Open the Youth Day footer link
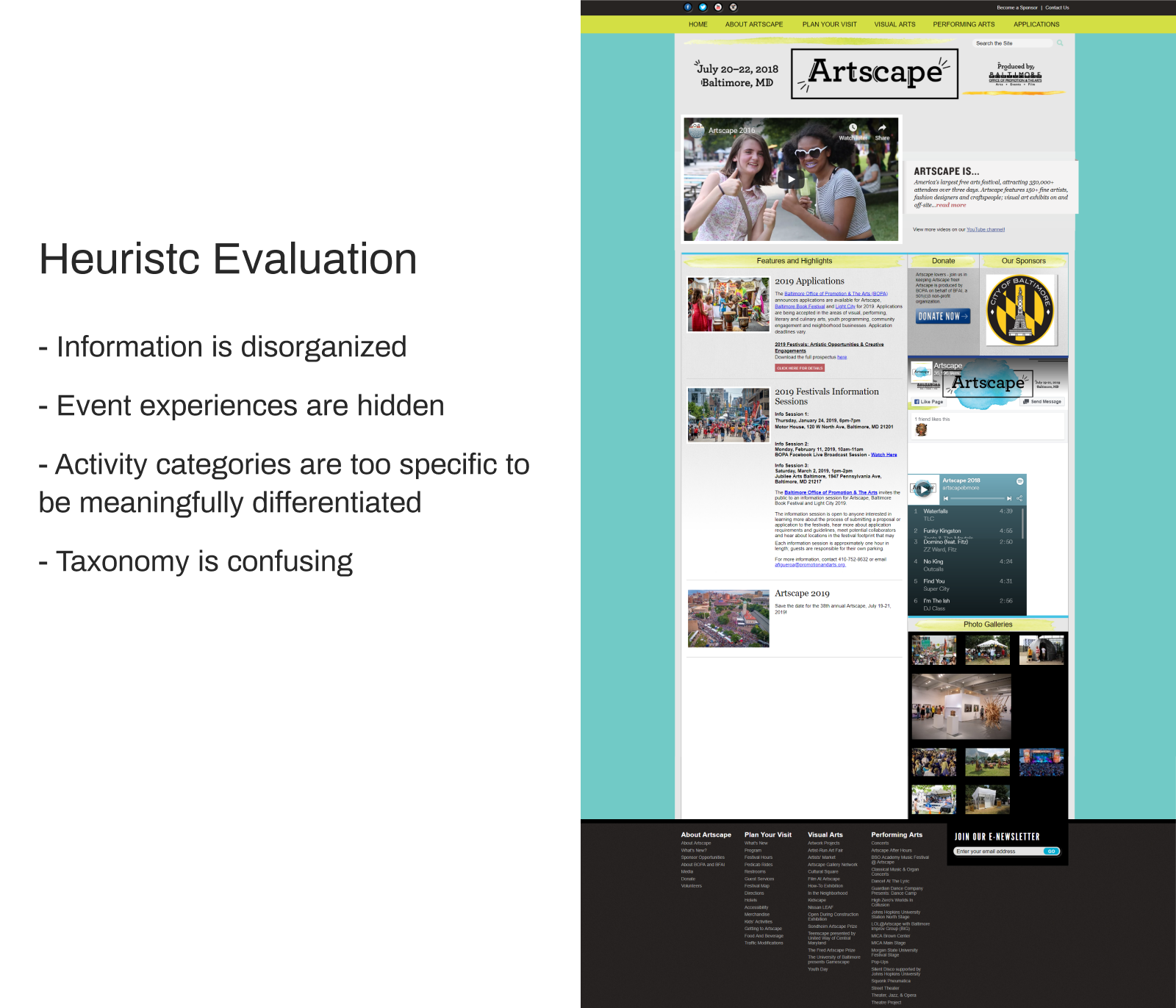The height and width of the screenshot is (1008, 1176). [x=818, y=969]
